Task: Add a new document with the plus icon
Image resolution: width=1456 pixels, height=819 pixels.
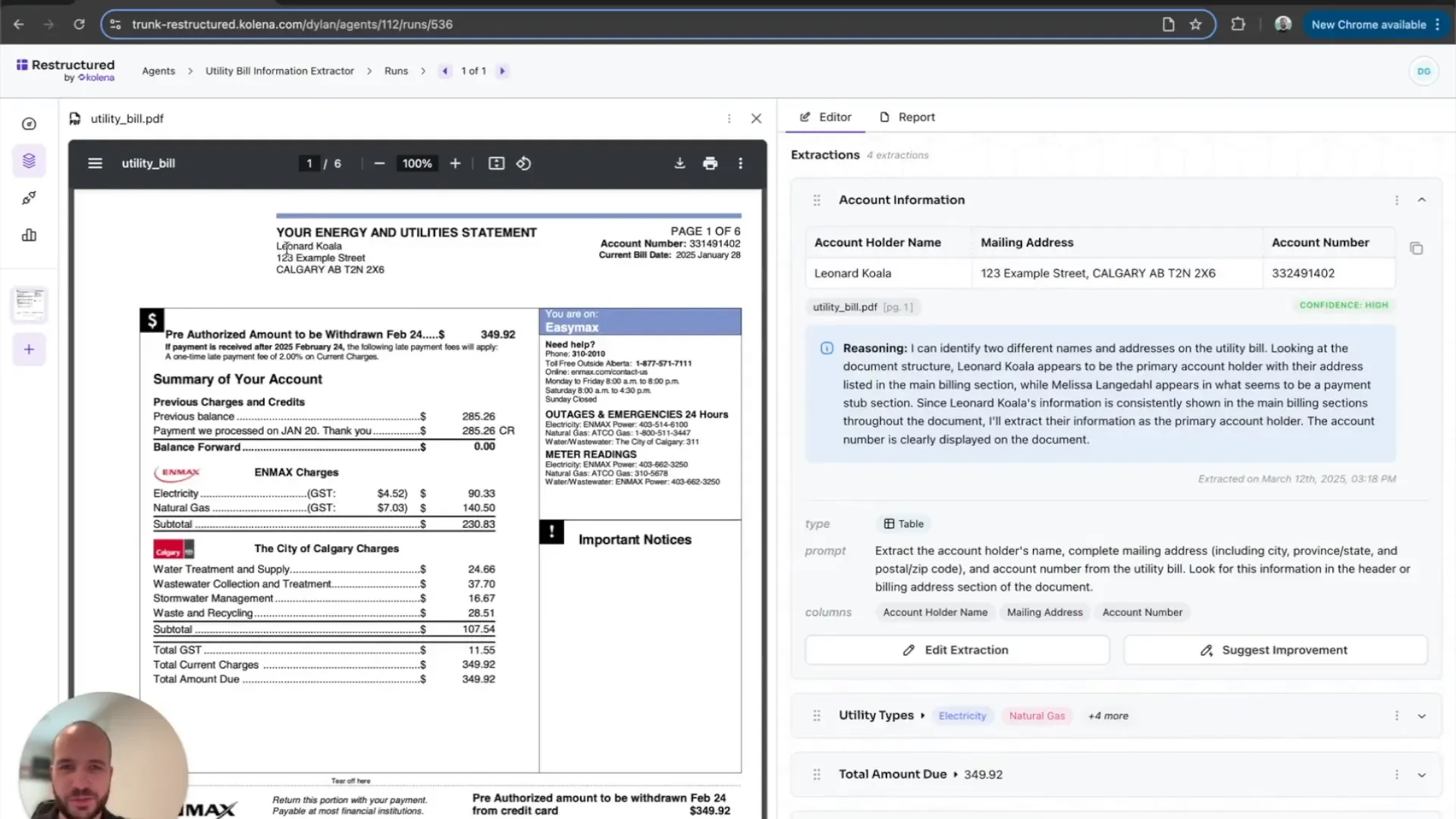Action: click(29, 350)
